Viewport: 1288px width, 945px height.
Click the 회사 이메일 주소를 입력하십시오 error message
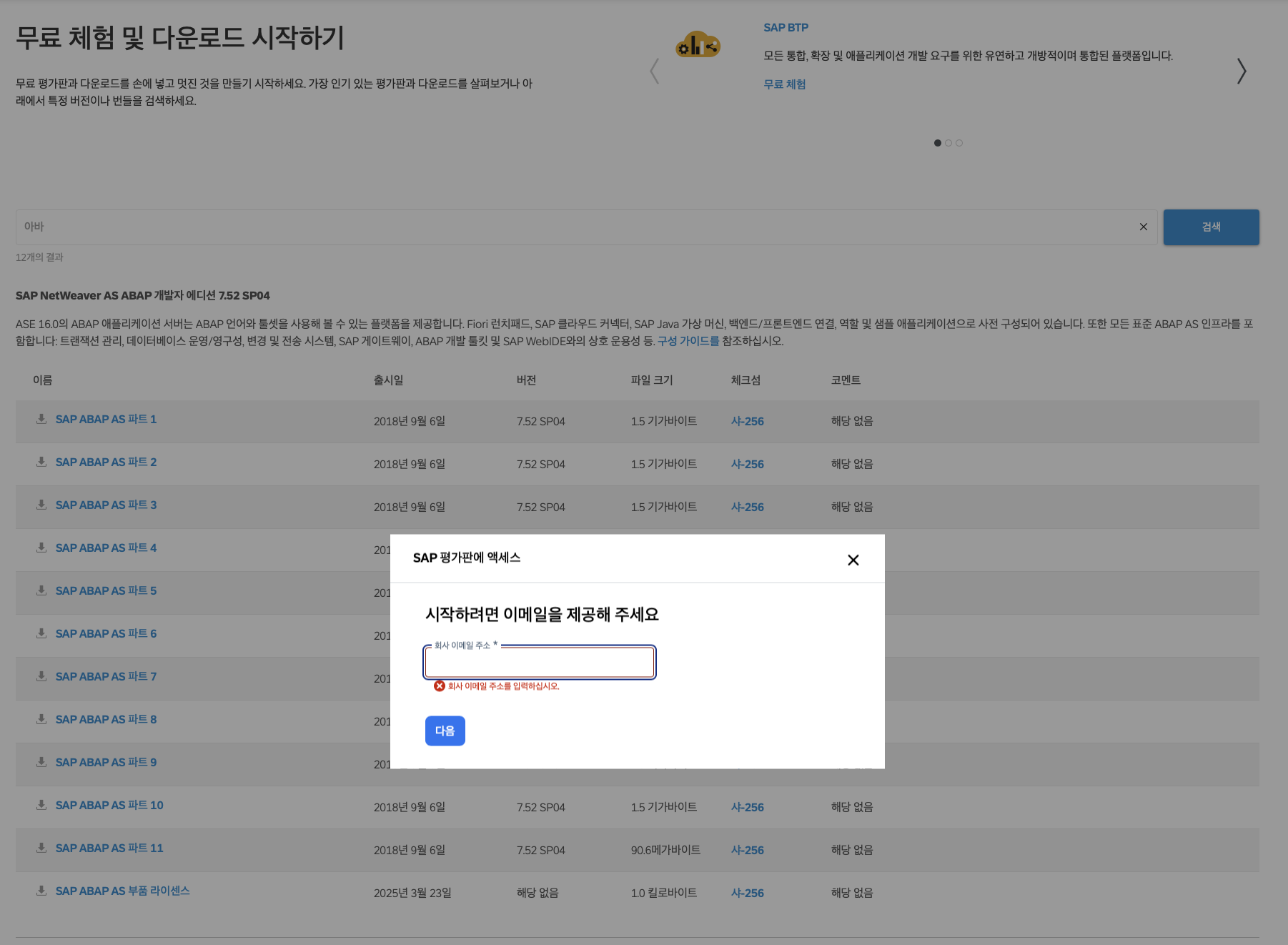(x=497, y=686)
